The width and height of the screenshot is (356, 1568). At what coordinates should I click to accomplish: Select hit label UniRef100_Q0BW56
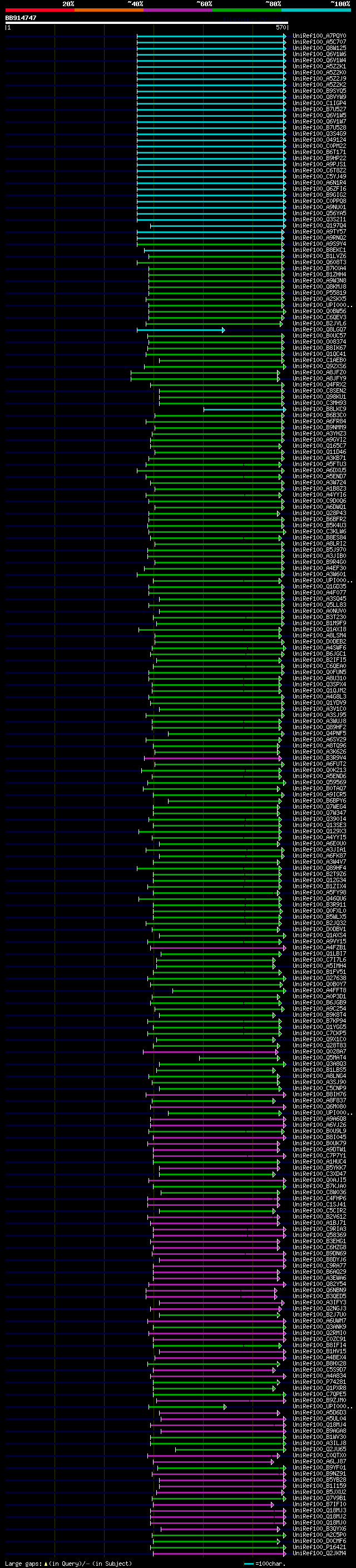pos(319,311)
